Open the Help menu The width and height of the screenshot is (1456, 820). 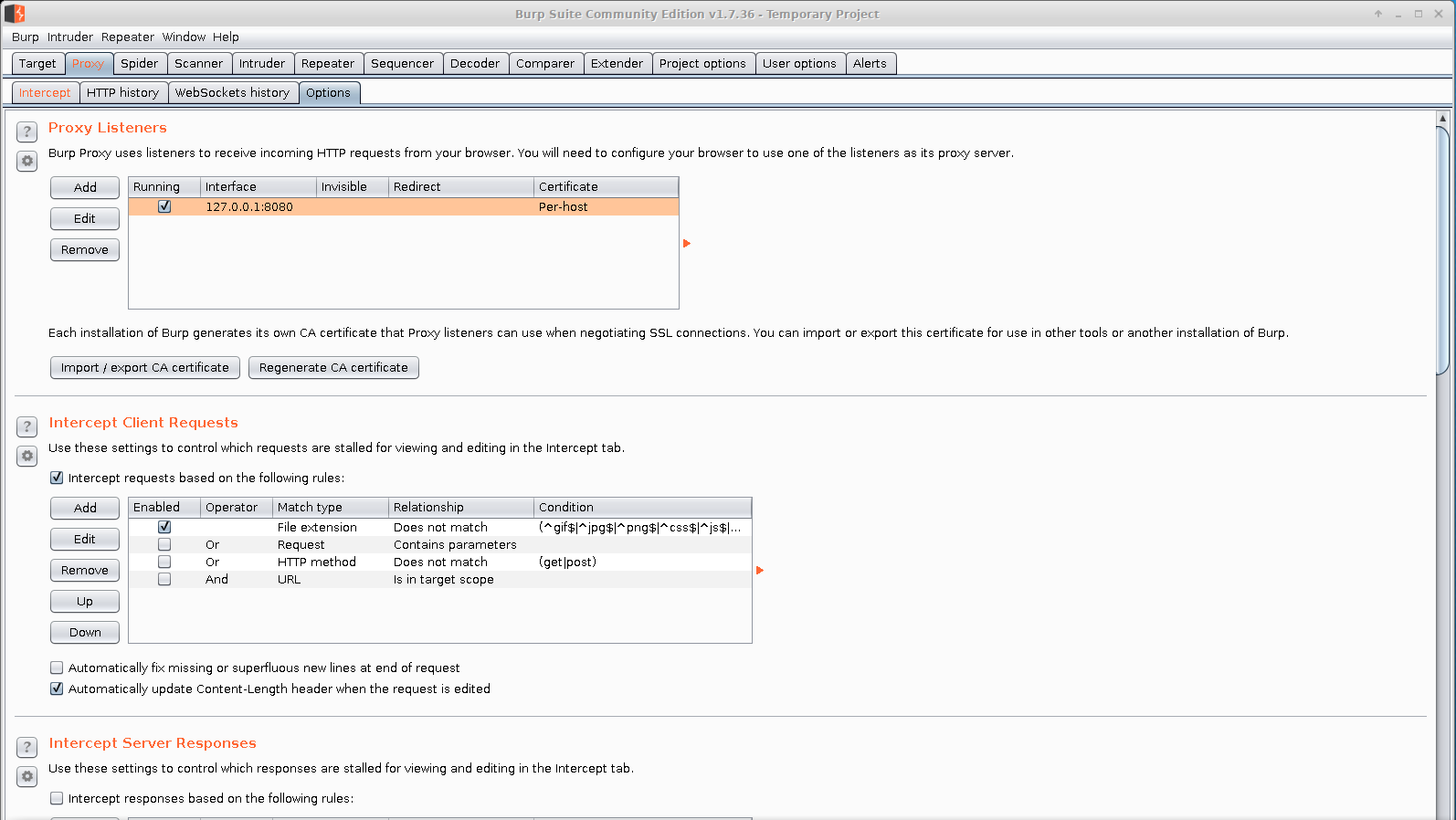226,37
